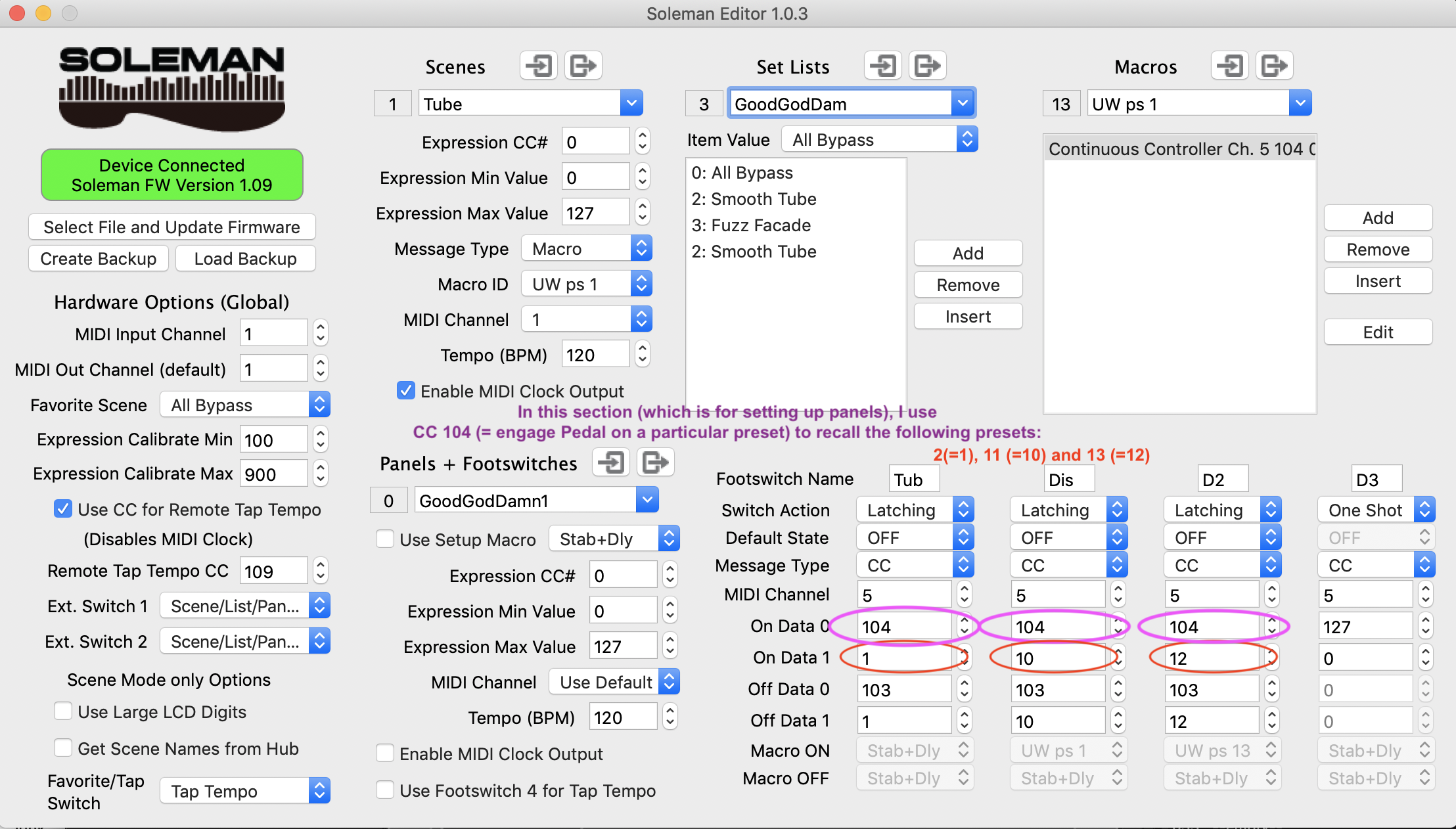This screenshot has height=829, width=1456.
Task: Enable the Use Setup Macro checkbox
Action: 385,539
